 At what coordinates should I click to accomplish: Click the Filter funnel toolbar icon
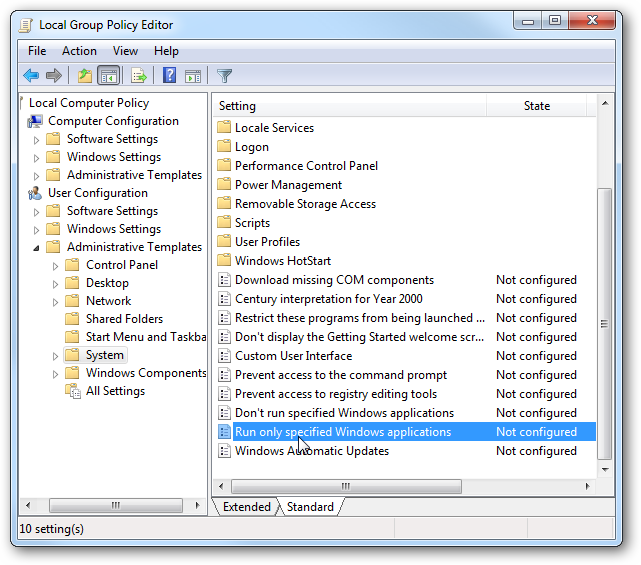224,76
